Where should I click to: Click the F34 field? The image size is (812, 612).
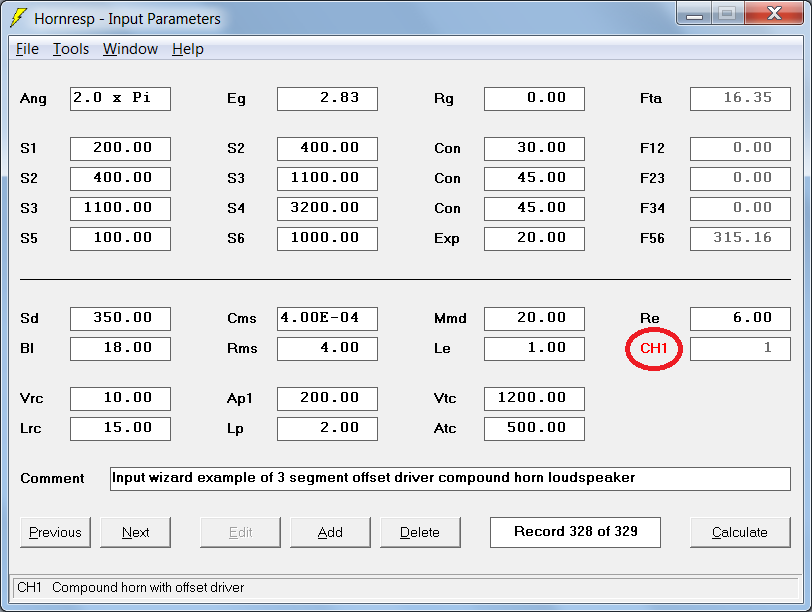pyautogui.click(x=741, y=209)
